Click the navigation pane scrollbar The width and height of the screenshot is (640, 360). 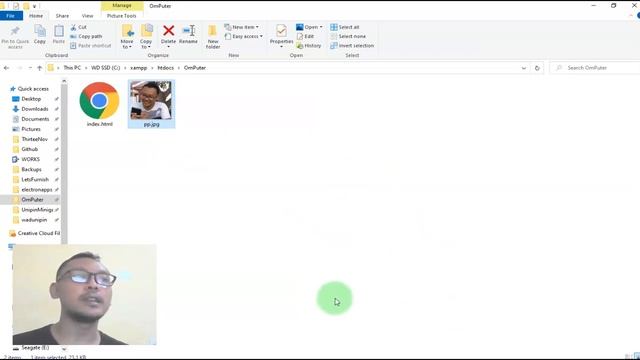coord(64,163)
